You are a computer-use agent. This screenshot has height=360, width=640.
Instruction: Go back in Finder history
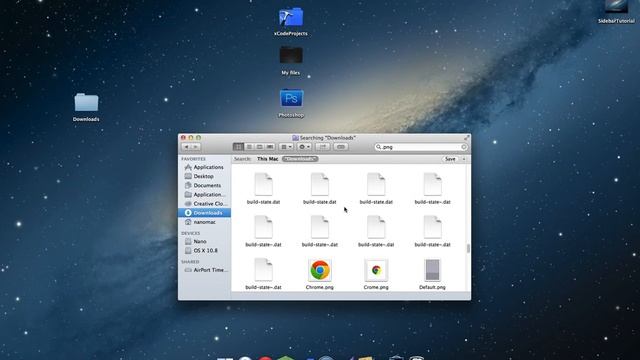point(187,147)
